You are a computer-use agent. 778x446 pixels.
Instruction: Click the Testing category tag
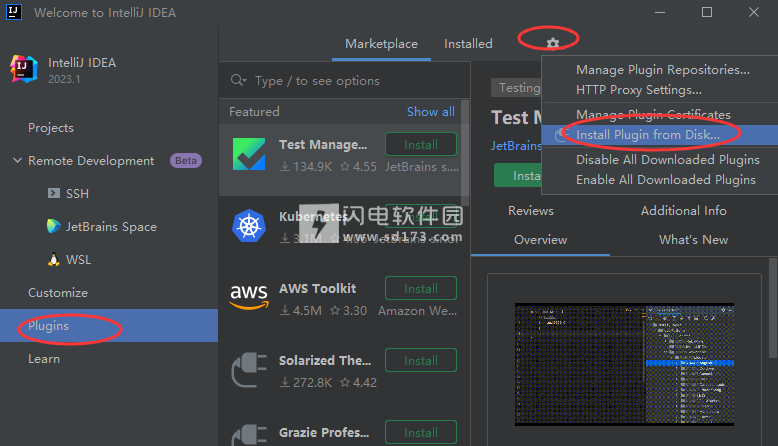point(518,88)
